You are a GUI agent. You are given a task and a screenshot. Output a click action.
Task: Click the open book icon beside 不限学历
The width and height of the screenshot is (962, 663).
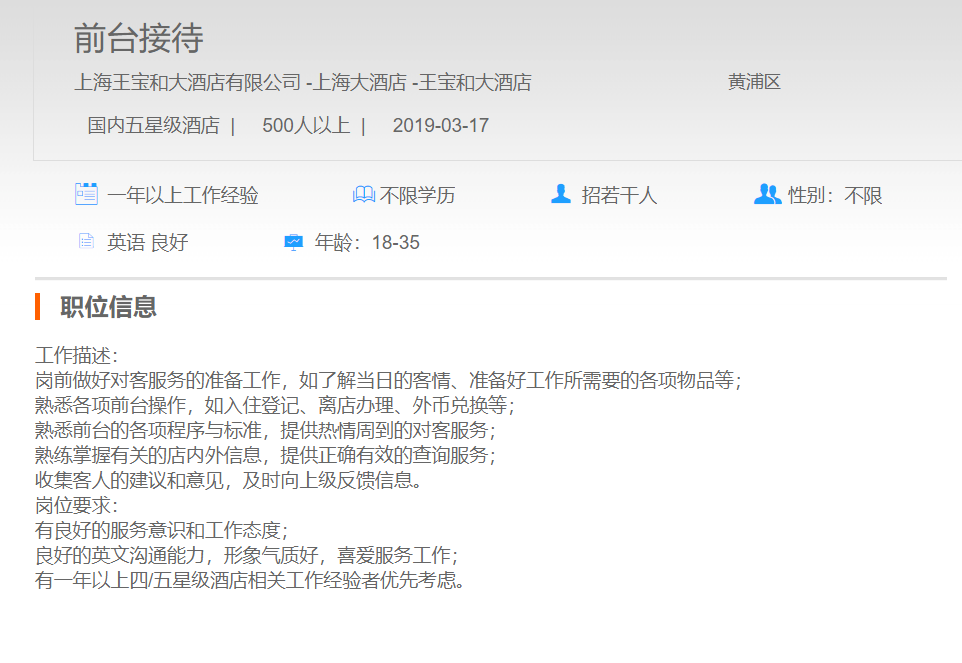click(364, 195)
